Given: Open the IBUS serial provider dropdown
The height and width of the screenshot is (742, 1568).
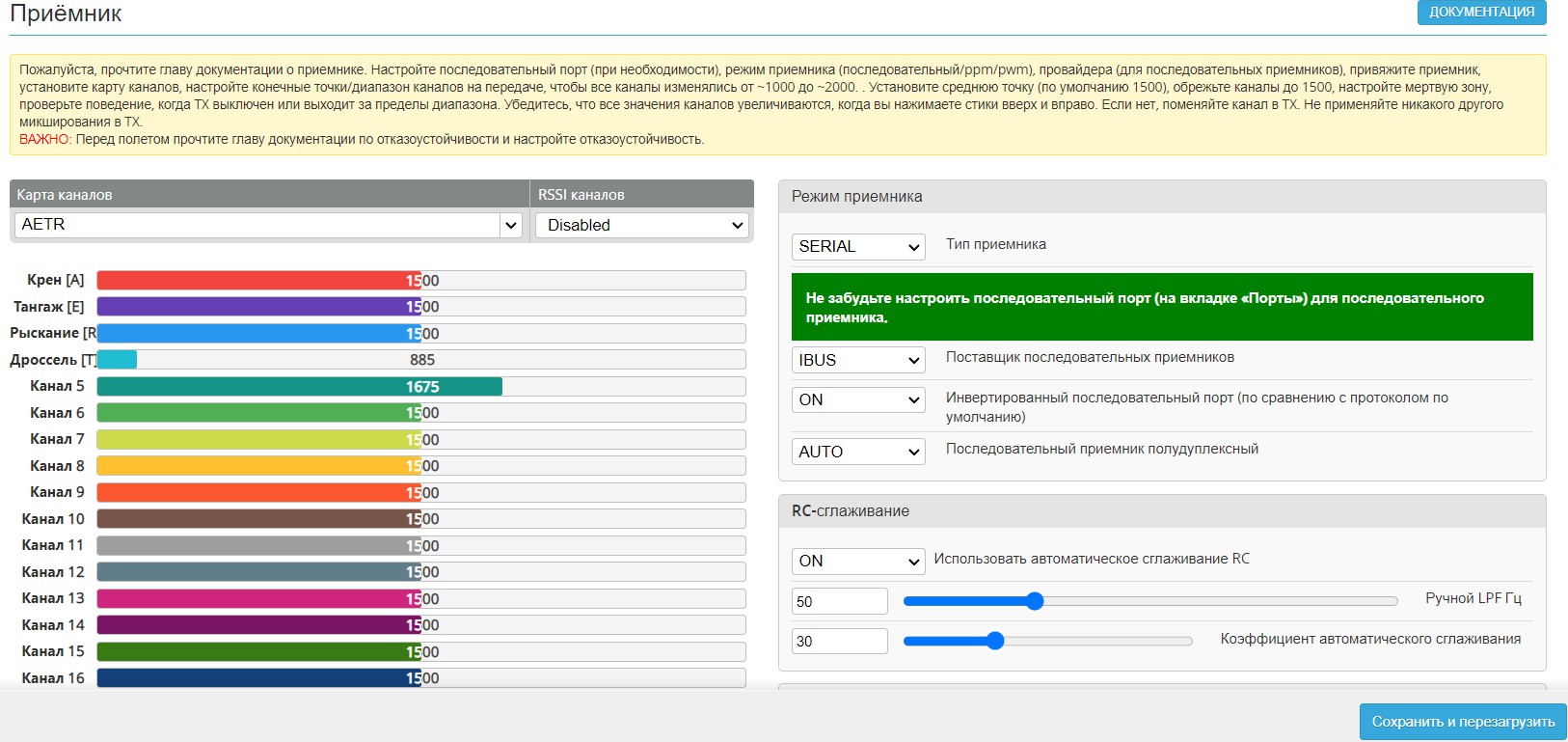Looking at the screenshot, I should point(857,361).
